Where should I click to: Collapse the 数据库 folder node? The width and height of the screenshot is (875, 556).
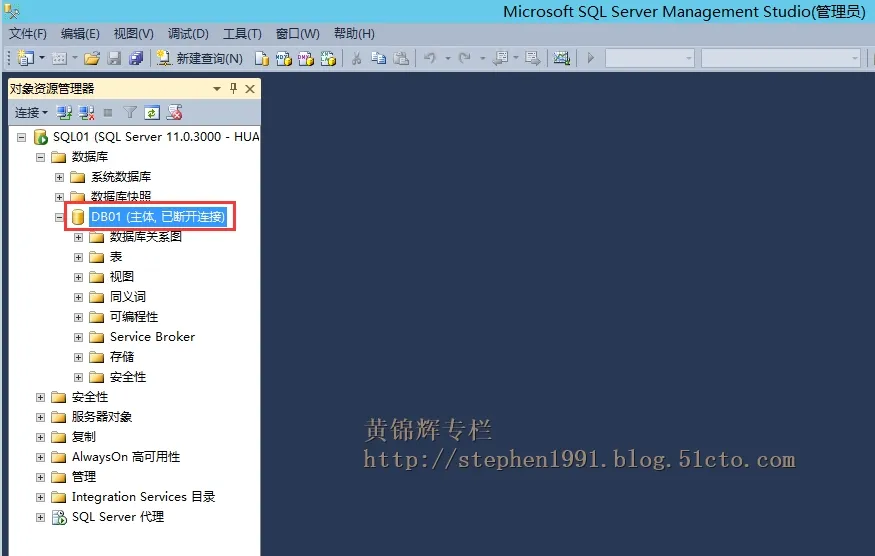(x=40, y=157)
